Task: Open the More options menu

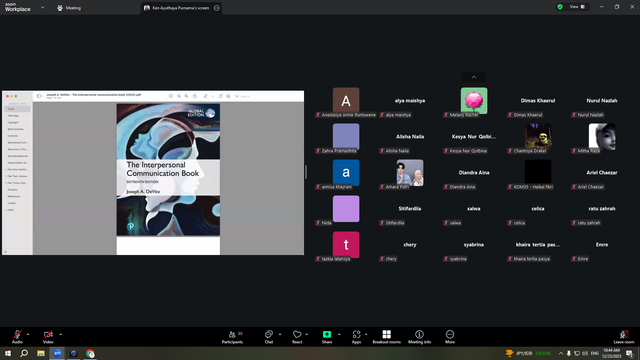Action: (x=450, y=337)
